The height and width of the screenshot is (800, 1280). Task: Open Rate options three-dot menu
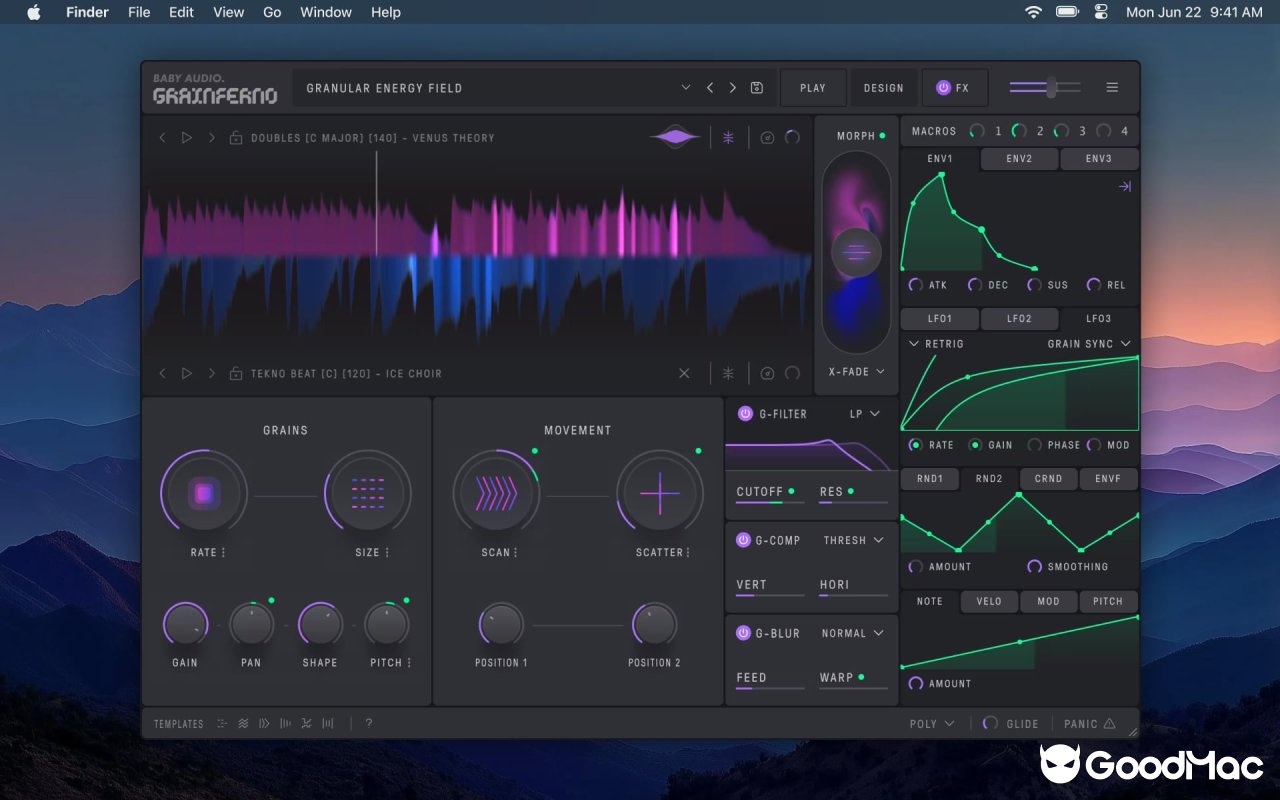click(224, 552)
